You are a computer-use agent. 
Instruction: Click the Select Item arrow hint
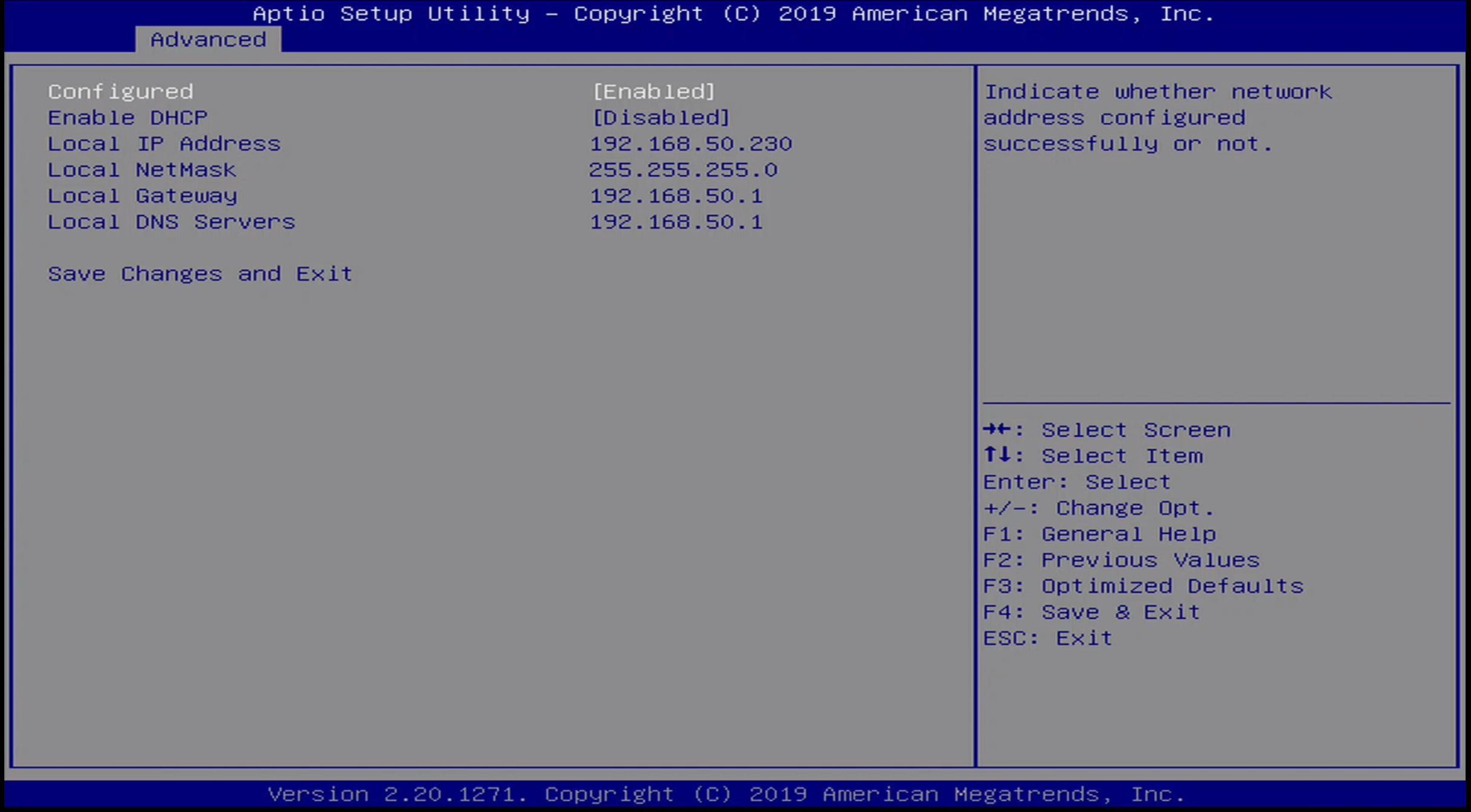point(1093,456)
